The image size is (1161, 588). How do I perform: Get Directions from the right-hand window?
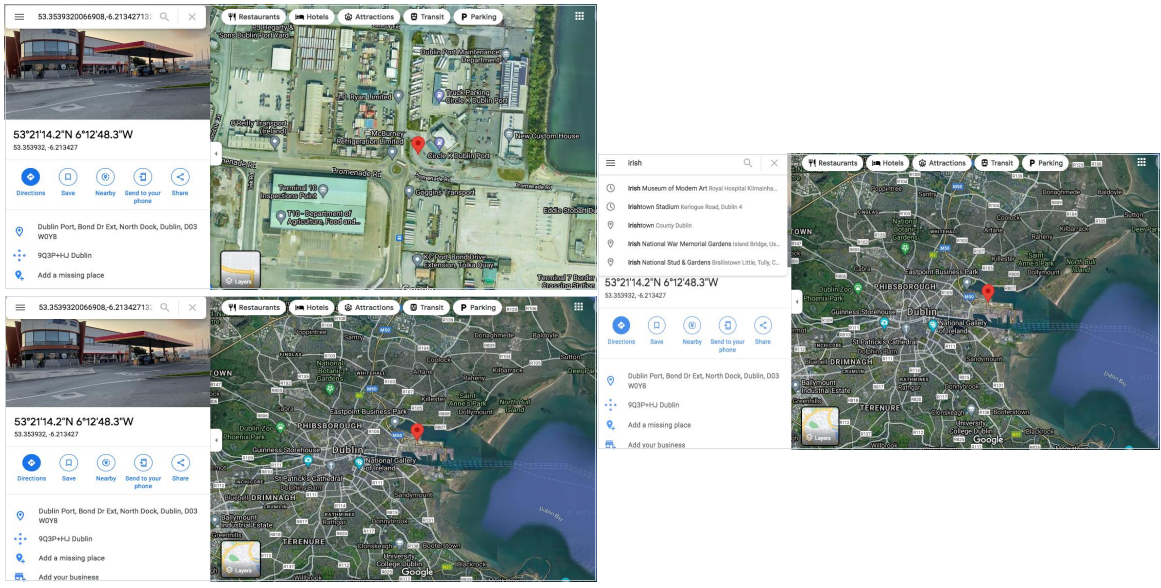click(x=621, y=330)
